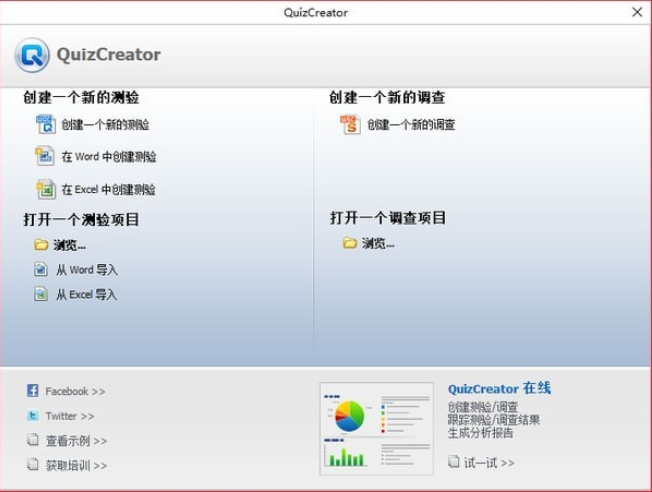Click the Facebook logo icon
This screenshot has width=652, height=492.
pos(33,391)
